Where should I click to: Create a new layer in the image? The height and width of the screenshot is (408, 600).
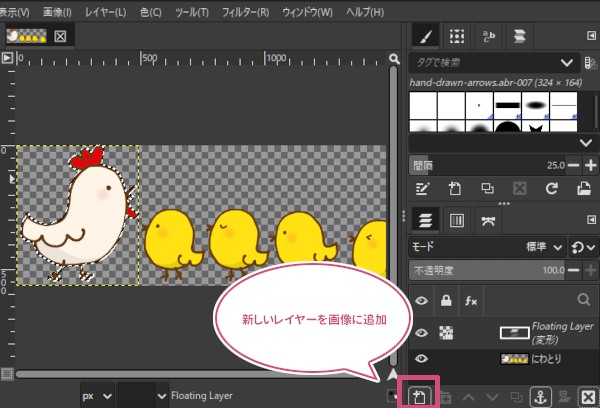[419, 397]
